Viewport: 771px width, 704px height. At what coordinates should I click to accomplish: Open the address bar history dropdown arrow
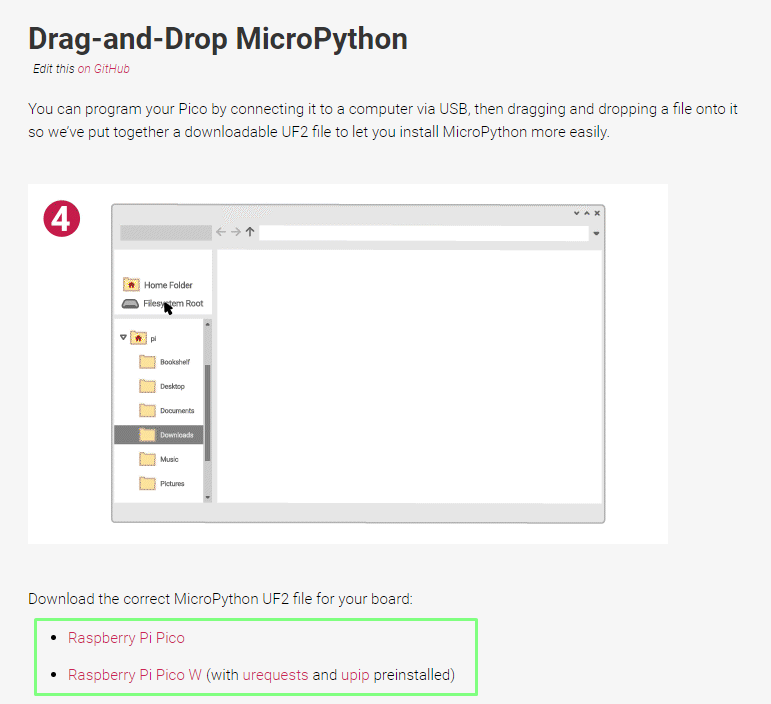(596, 233)
